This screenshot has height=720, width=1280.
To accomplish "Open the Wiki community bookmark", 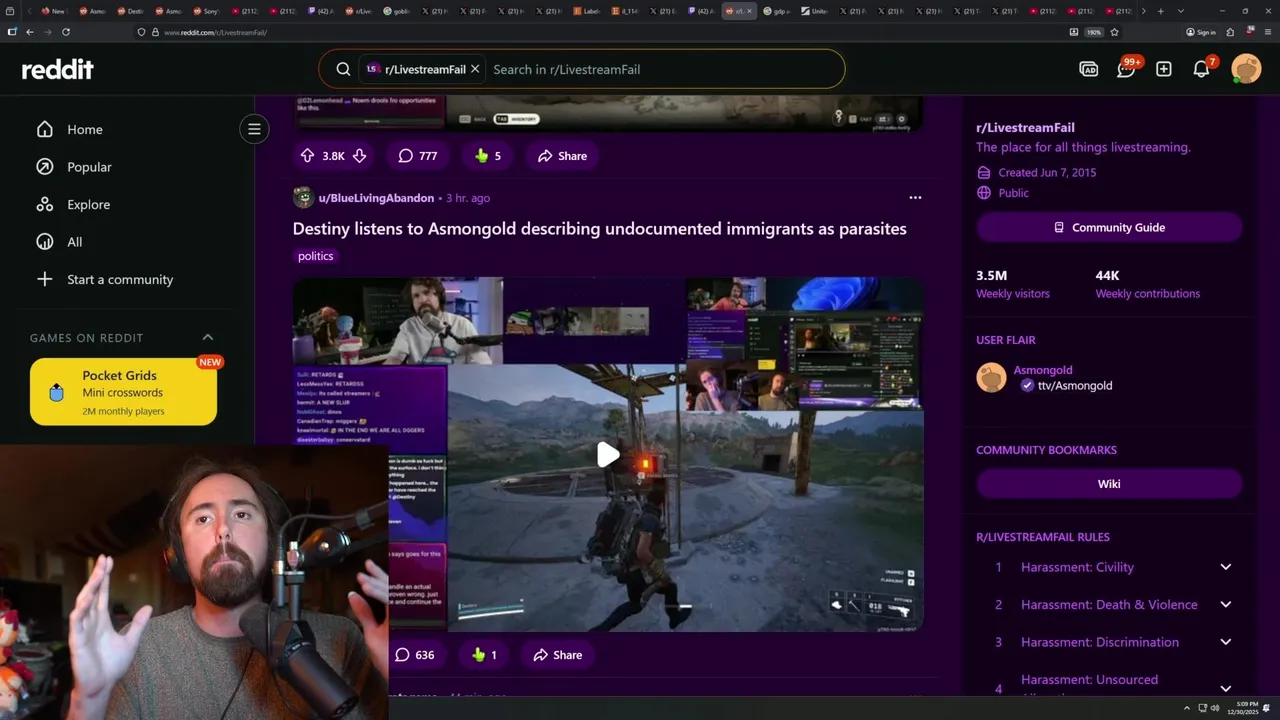I will click(x=1109, y=484).
